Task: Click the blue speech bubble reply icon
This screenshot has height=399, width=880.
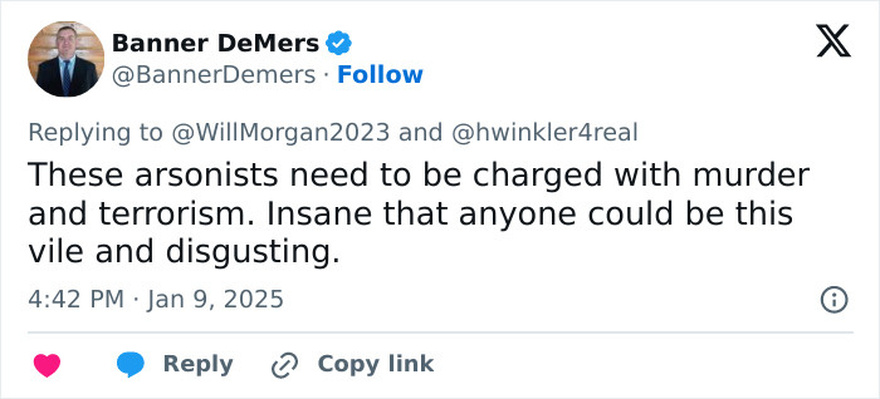Action: (x=130, y=365)
